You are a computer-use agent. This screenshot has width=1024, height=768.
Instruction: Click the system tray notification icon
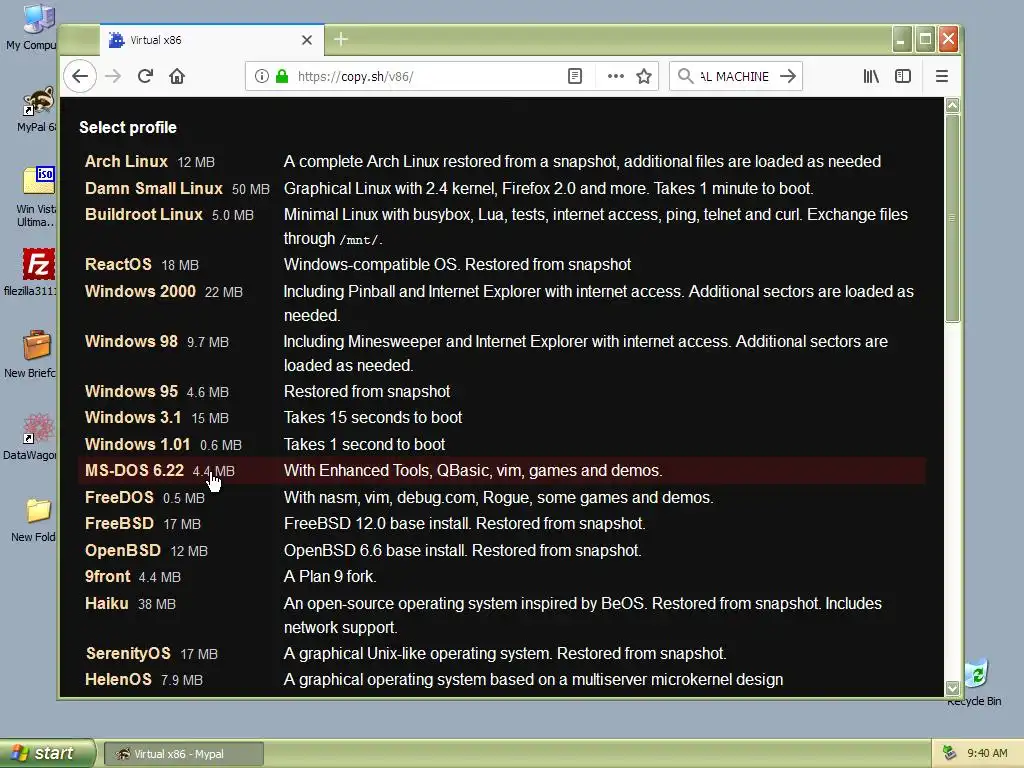[949, 753]
